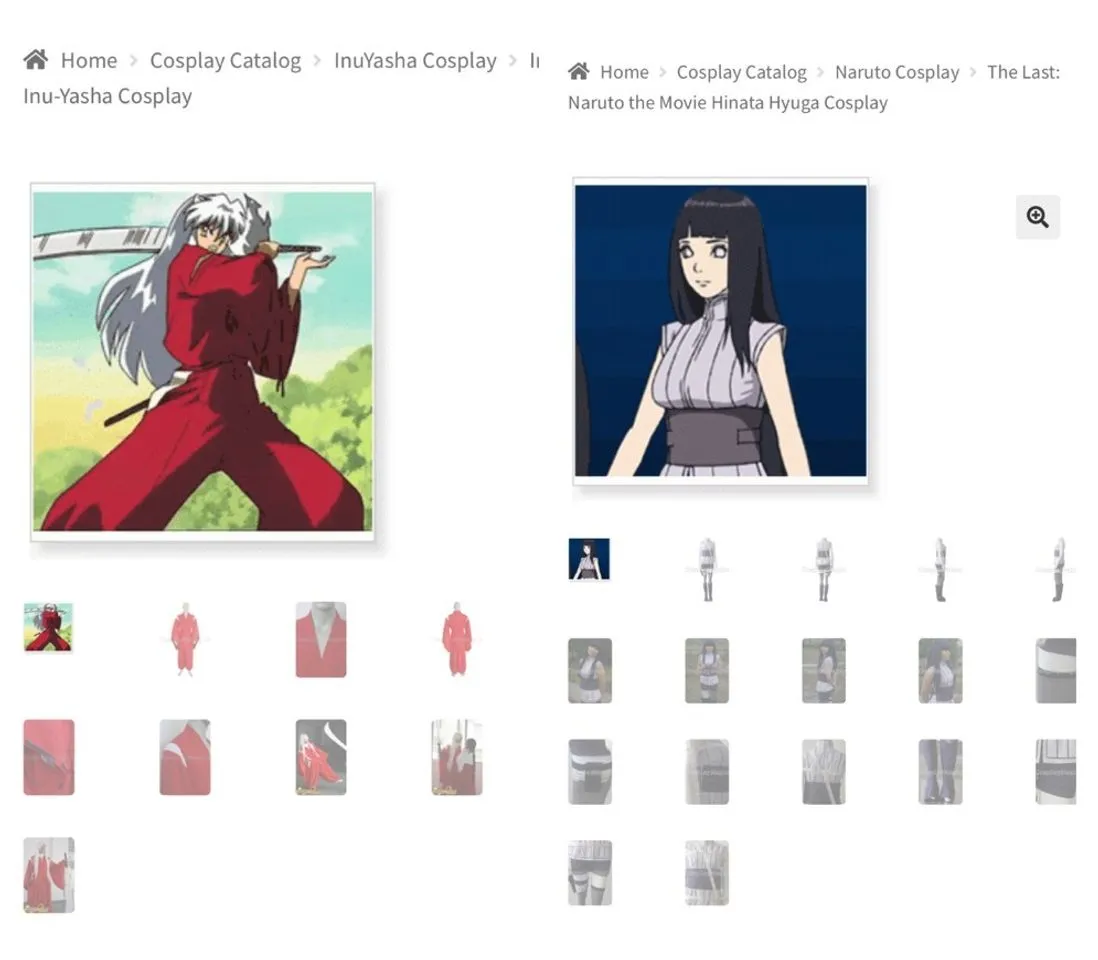1098x960 pixels.
Task: Click the home icon in the Naruto breadcrumb
Action: click(578, 71)
